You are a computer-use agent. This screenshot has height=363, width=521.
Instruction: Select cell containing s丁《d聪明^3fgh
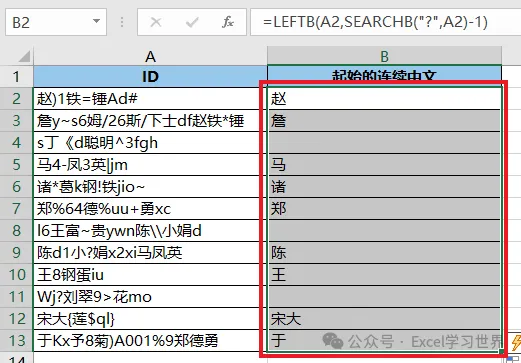click(150, 143)
